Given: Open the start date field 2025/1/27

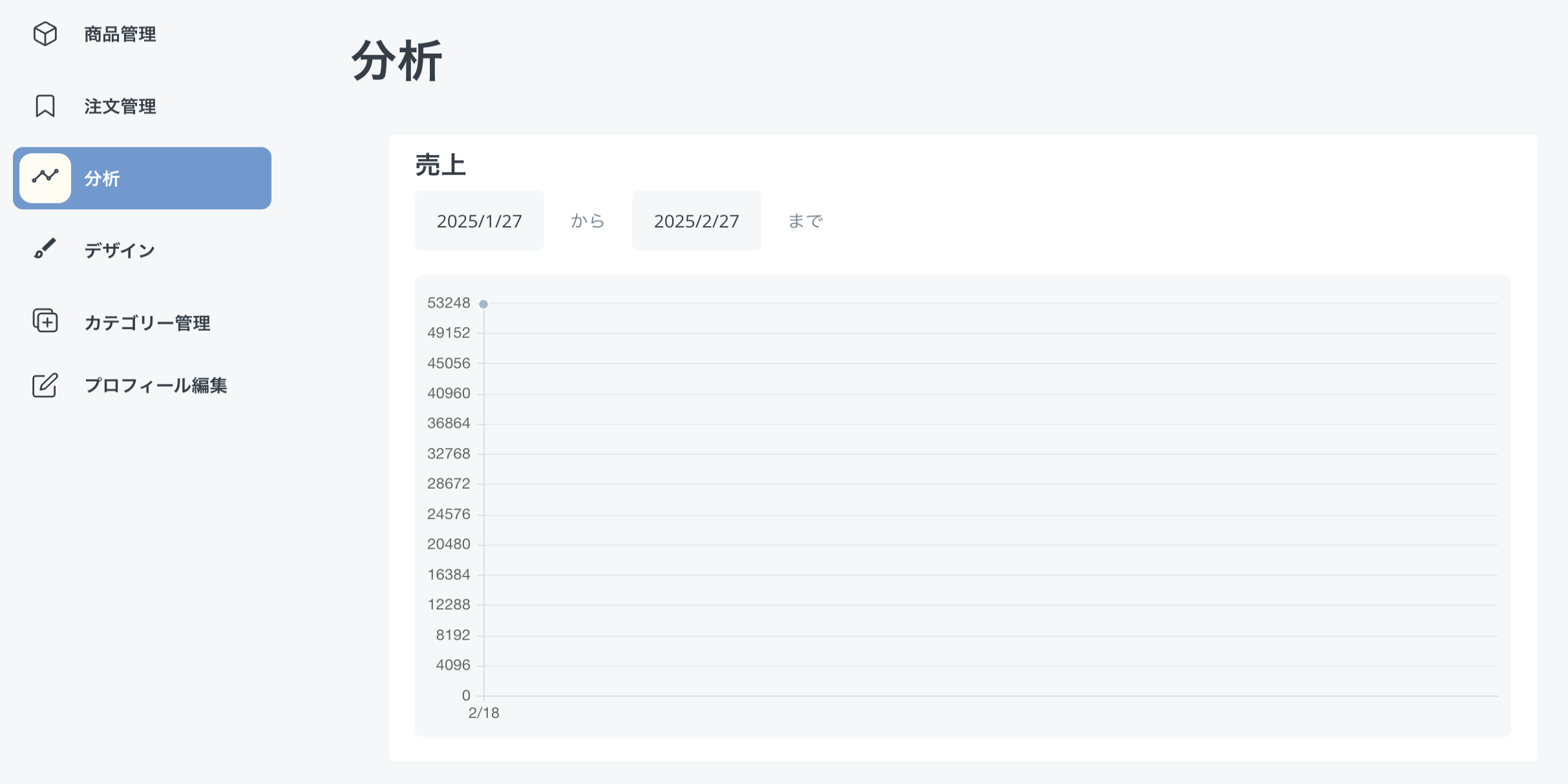Looking at the screenshot, I should [479, 221].
